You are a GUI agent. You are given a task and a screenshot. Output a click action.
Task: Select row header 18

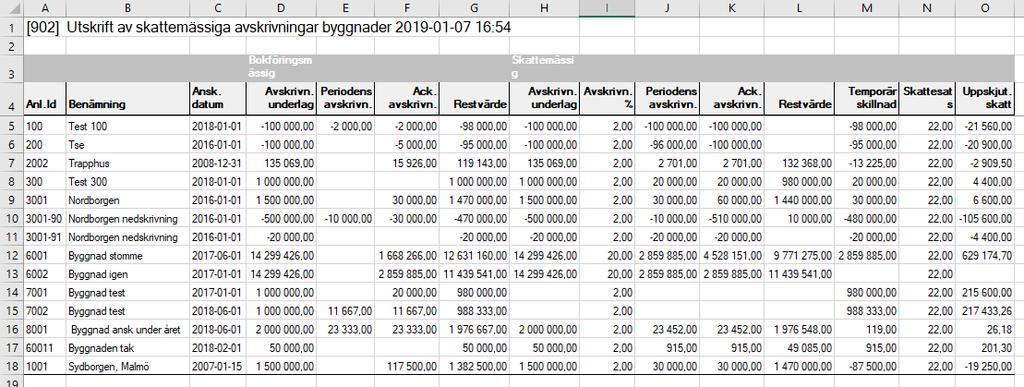tap(12, 366)
